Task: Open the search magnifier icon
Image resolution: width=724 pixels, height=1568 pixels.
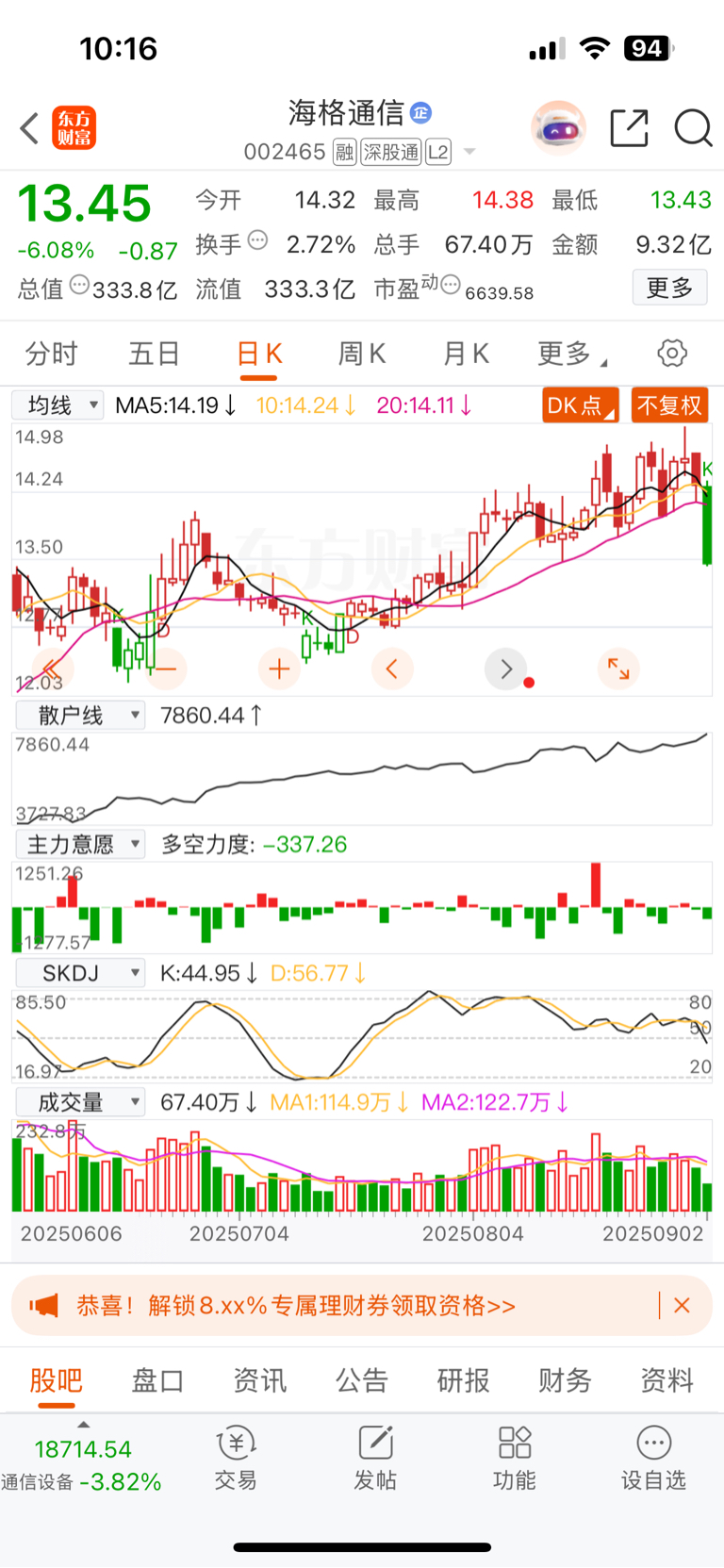Action: click(693, 128)
